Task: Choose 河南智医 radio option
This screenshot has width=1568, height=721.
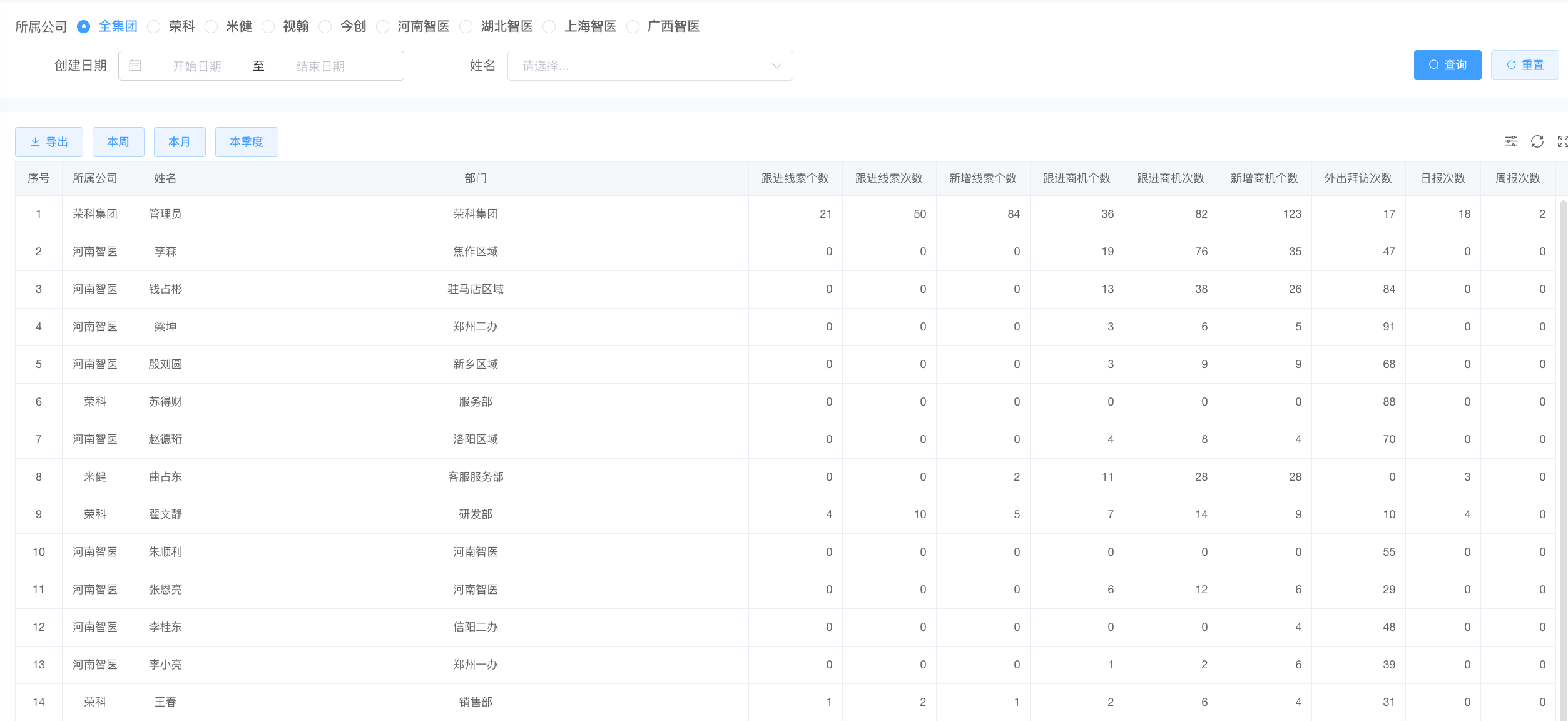Action: pyautogui.click(x=382, y=26)
